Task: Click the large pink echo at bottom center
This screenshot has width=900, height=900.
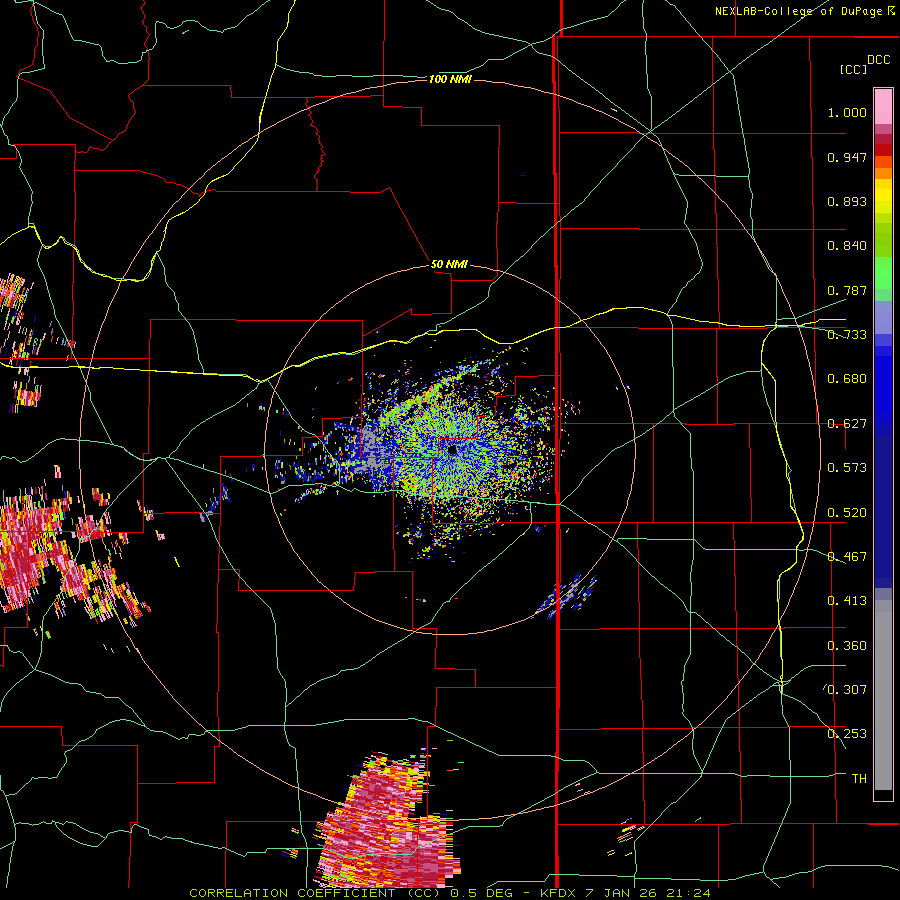Action: pyautogui.click(x=388, y=821)
